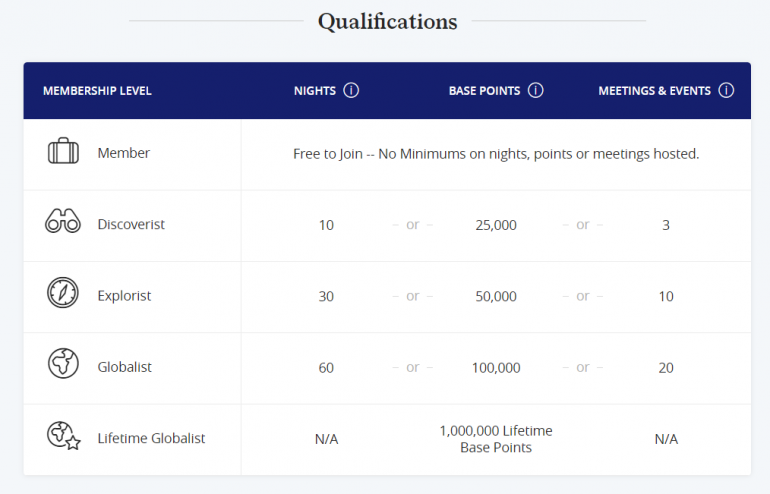Click the Free to Join description text
This screenshot has width=770, height=494.
[x=496, y=154]
